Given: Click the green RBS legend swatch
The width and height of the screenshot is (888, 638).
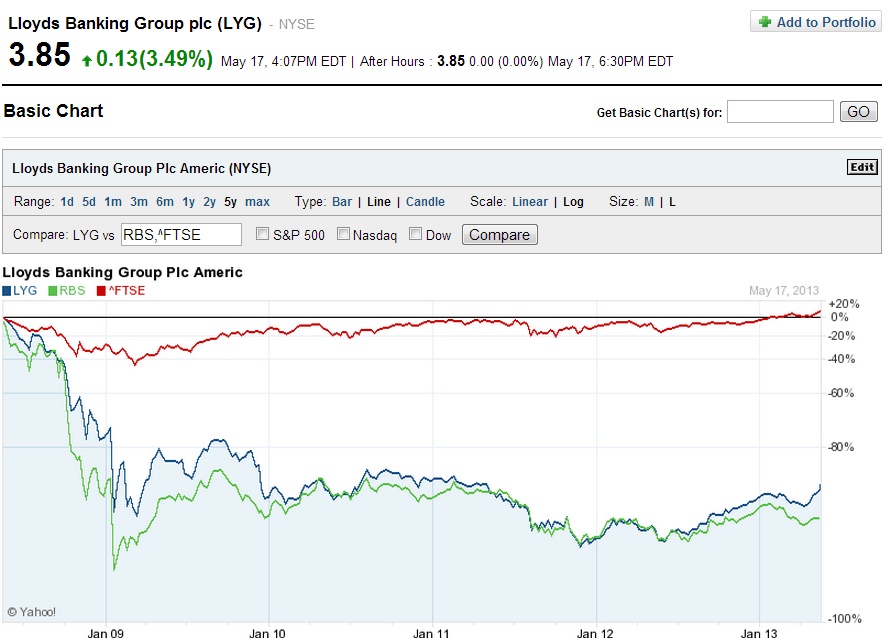Looking at the screenshot, I should tap(53, 291).
